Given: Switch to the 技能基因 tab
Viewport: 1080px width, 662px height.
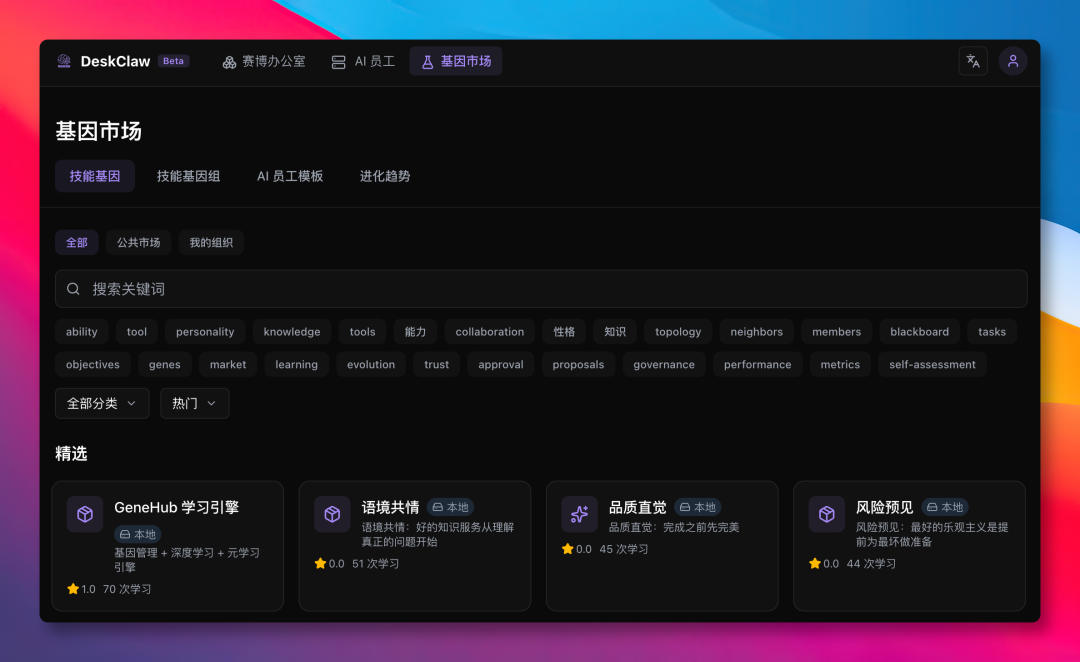Looking at the screenshot, I should 95,176.
